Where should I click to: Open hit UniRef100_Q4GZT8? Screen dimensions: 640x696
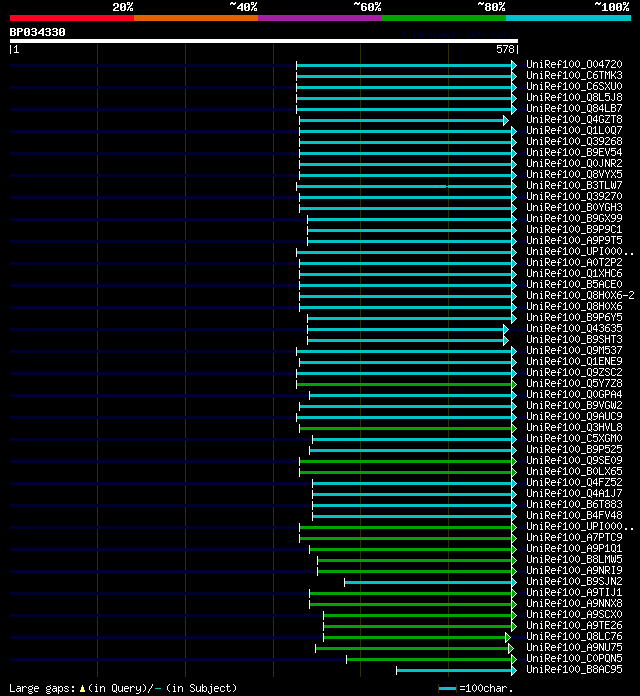(x=574, y=119)
